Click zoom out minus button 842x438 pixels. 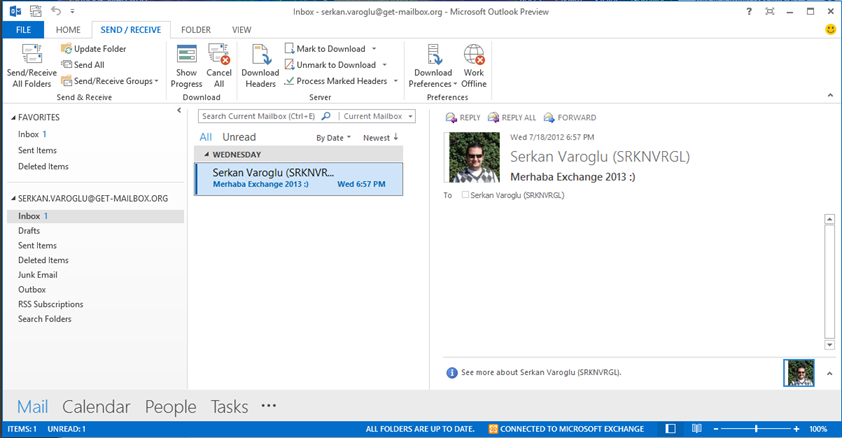point(716,429)
